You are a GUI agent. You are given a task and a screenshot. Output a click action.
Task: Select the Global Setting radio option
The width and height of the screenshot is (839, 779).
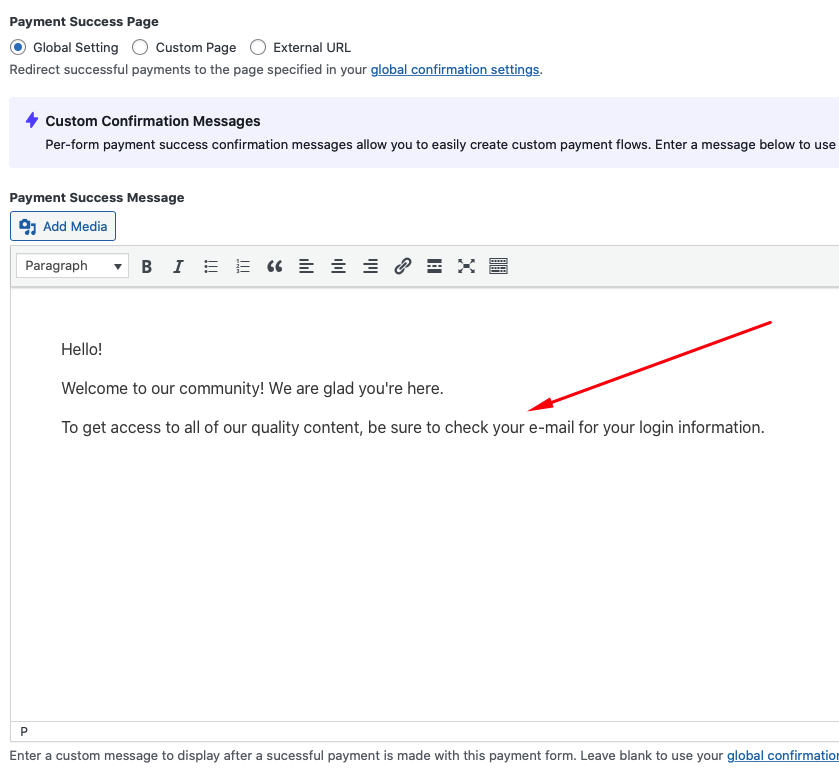(17, 47)
